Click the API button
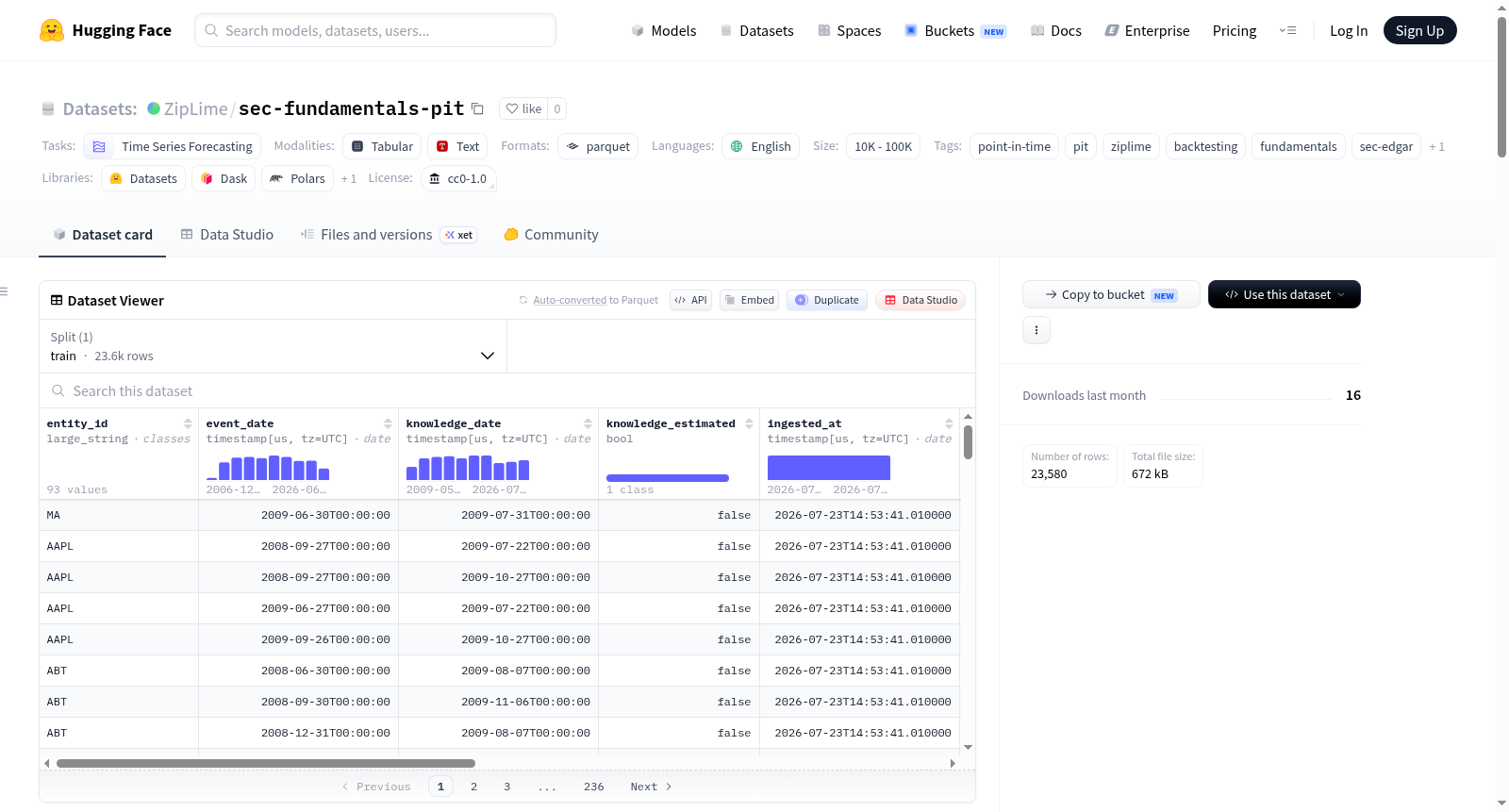 click(690, 300)
